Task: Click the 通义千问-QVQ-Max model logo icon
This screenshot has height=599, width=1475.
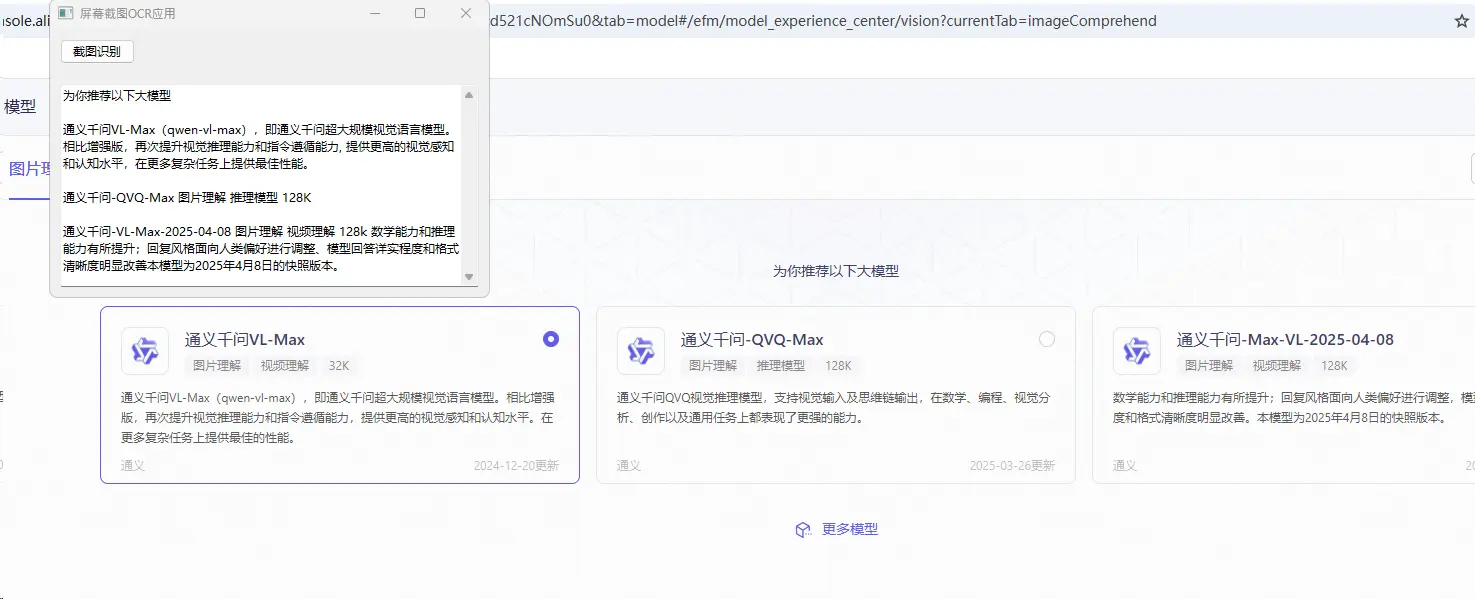Action: click(641, 351)
